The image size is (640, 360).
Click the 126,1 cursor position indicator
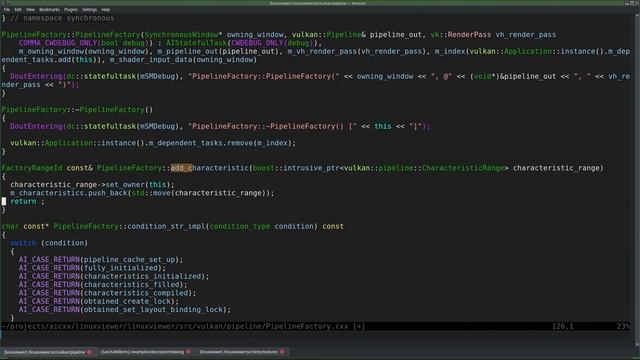point(562,326)
